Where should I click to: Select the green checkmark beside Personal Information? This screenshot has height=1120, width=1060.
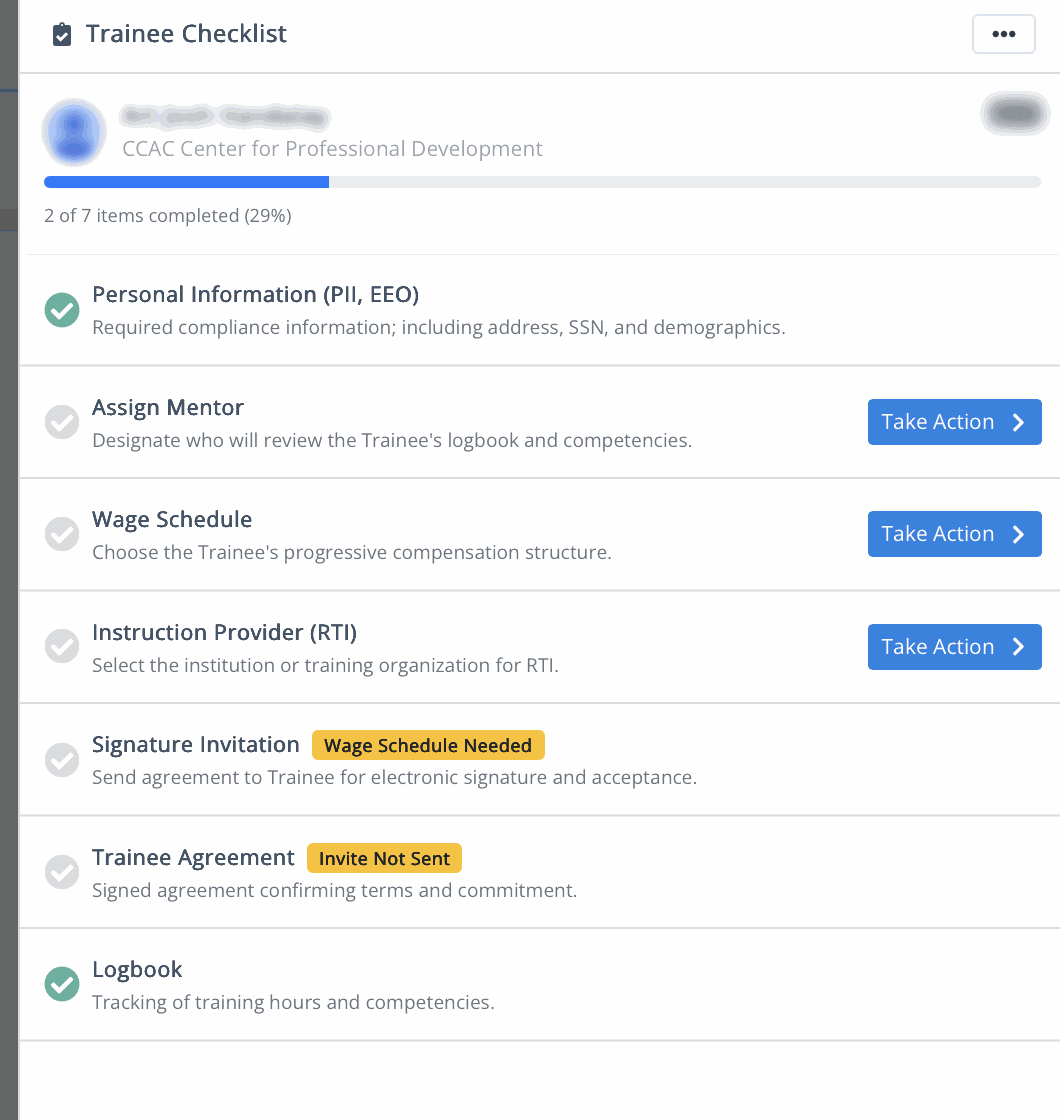pyautogui.click(x=61, y=310)
